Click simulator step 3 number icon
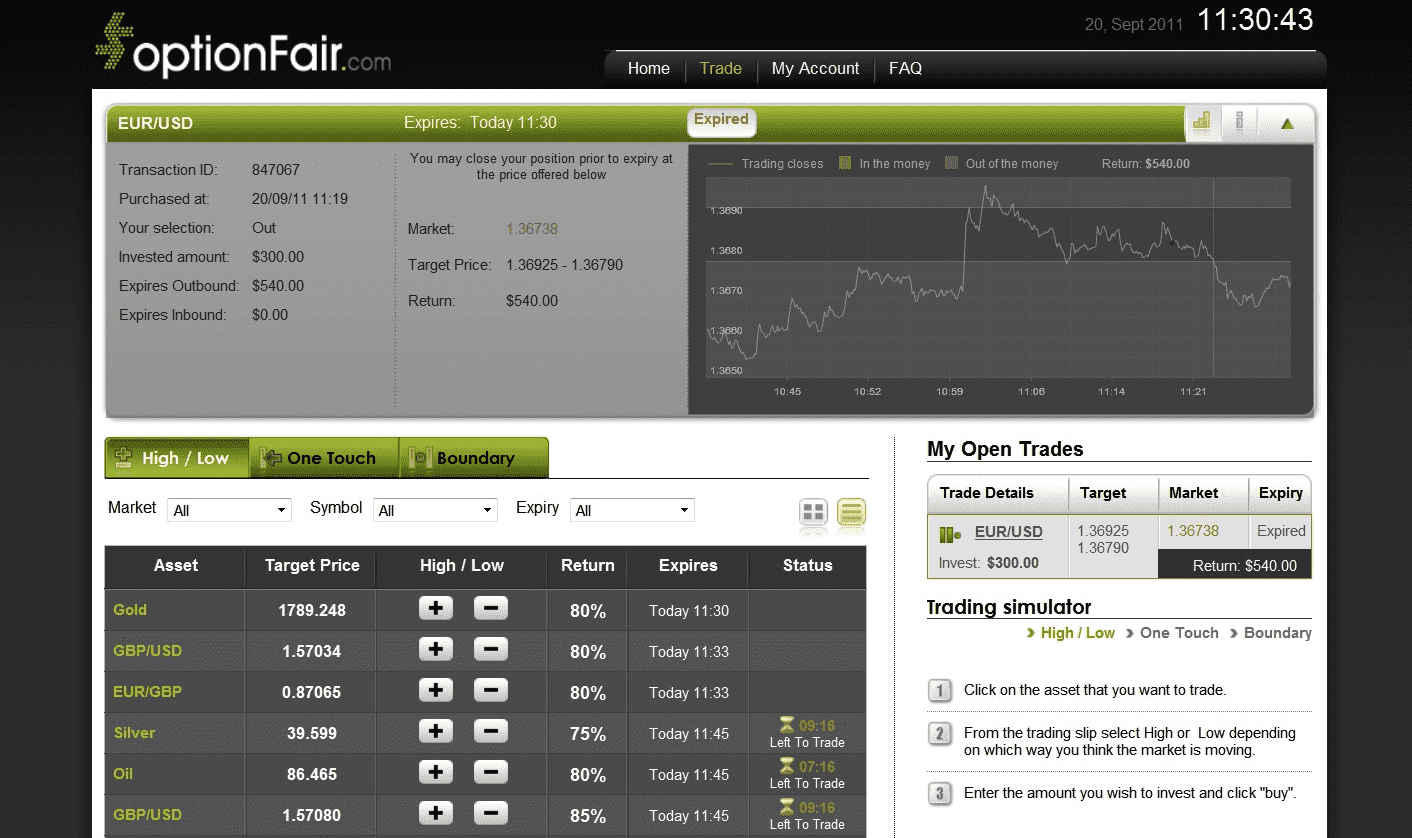Viewport: 1412px width, 838px height. 940,794
